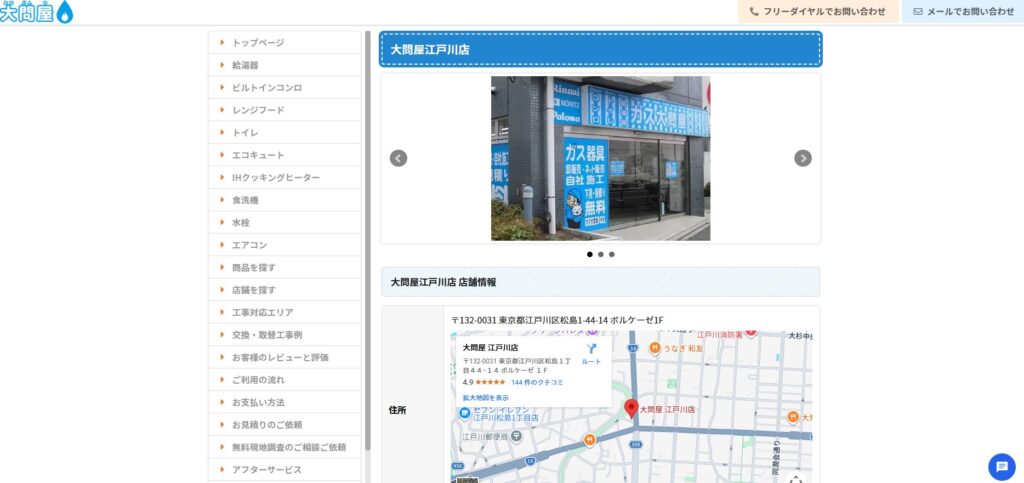1024x483 pixels.
Task: Select the first carousel dot indicator
Action: [x=589, y=254]
